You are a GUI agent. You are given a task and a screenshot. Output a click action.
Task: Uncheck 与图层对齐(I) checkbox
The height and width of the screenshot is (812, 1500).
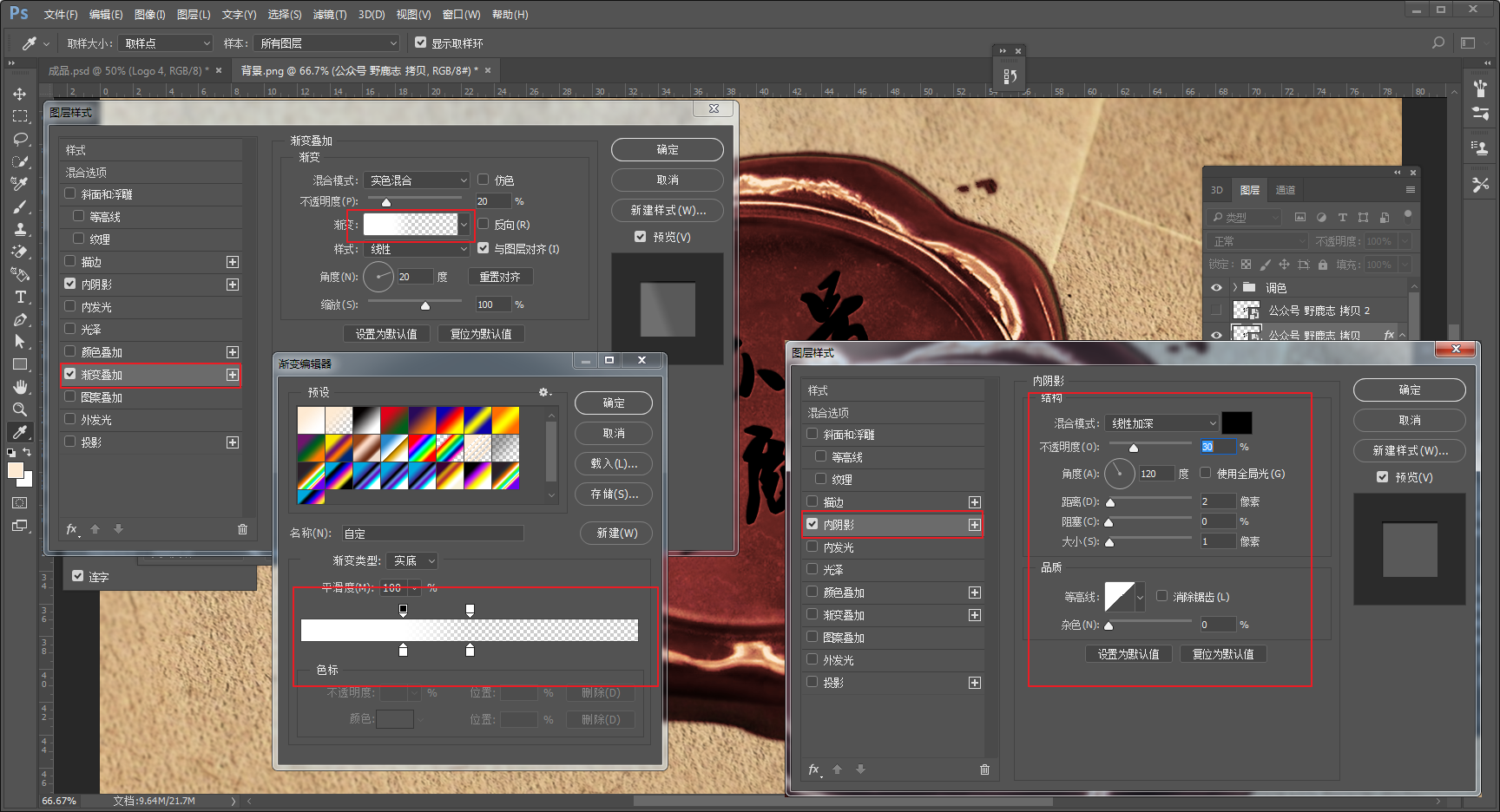(x=484, y=248)
